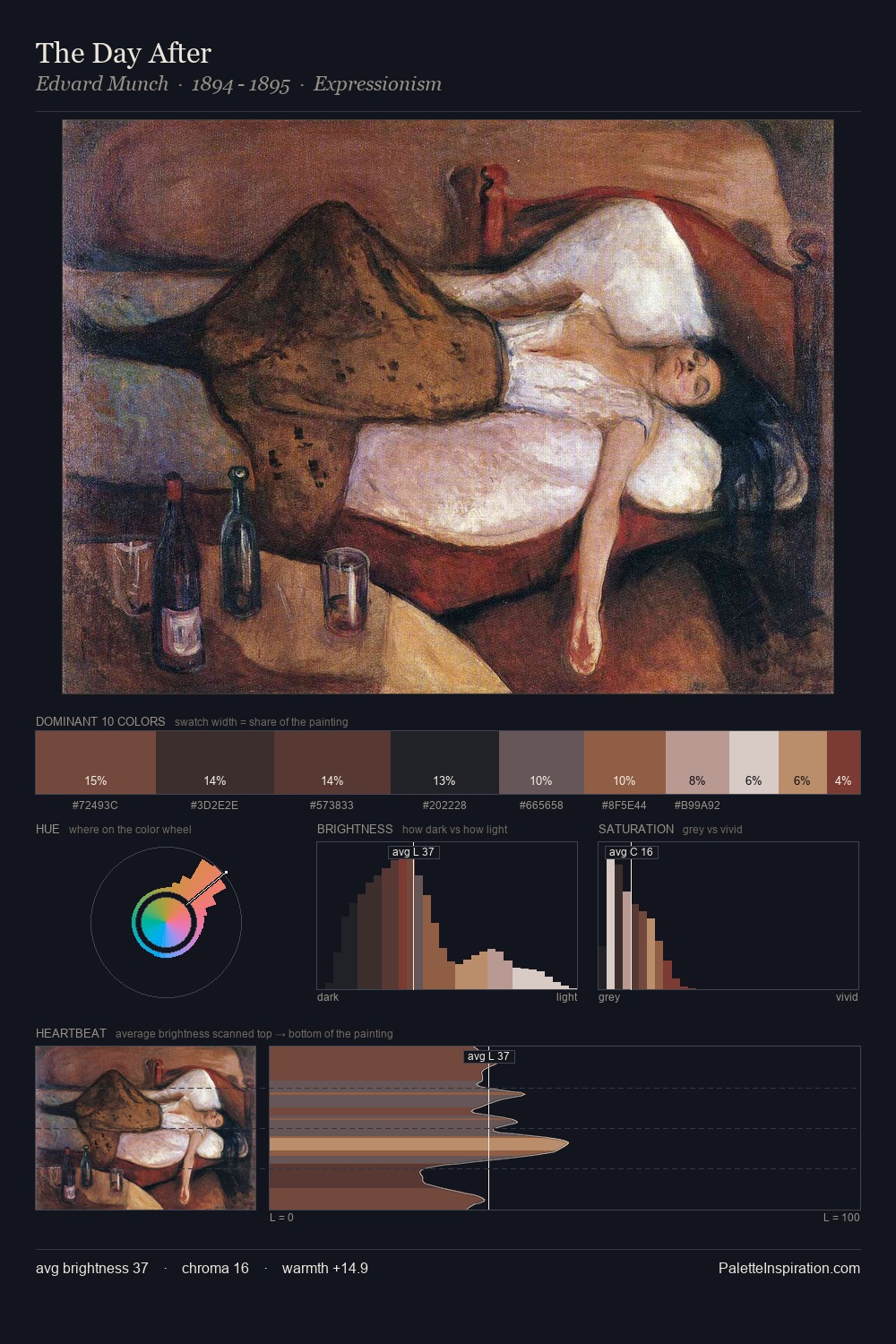This screenshot has height=1344, width=896.
Task: Click the 8% swatch #B99A92
Action: click(x=697, y=762)
